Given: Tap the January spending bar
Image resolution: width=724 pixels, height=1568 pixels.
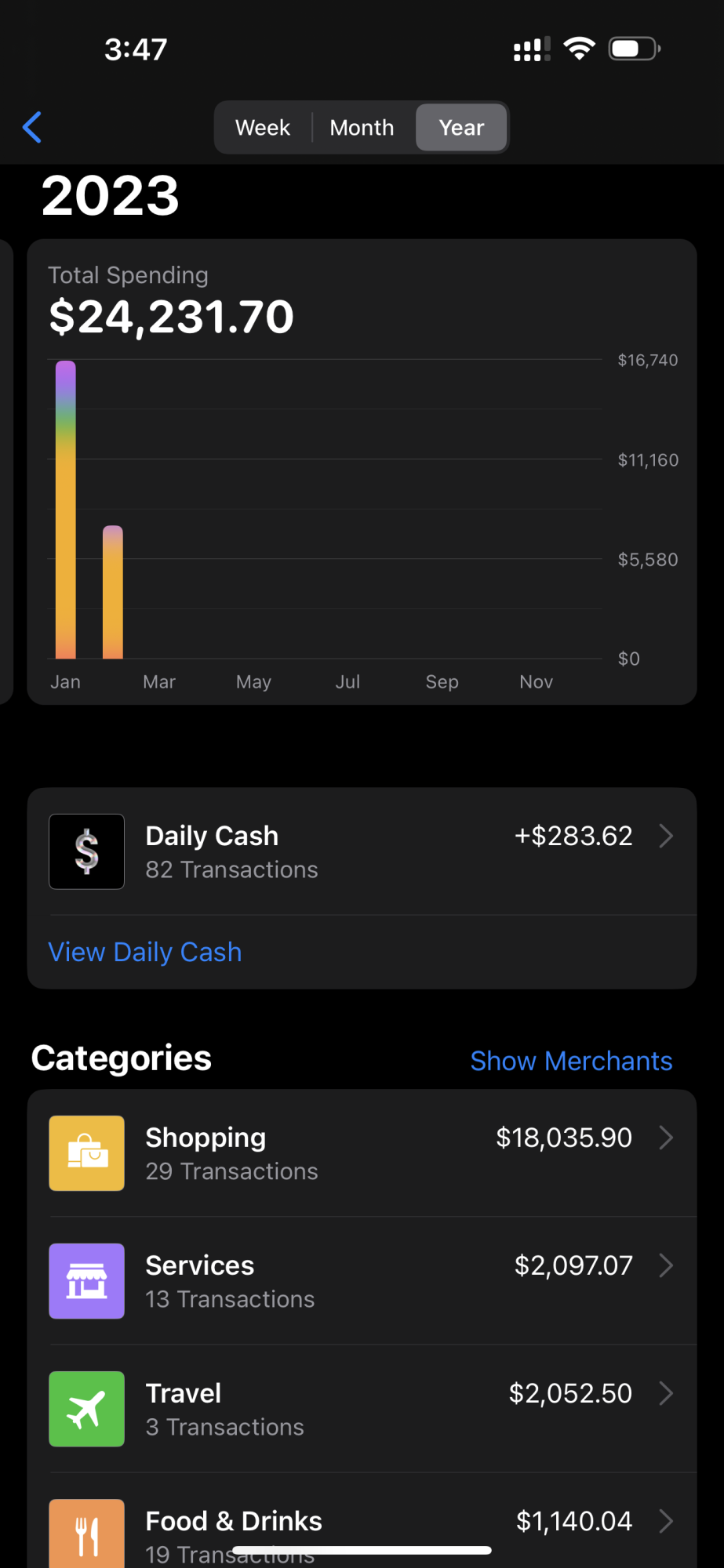Looking at the screenshot, I should (x=66, y=510).
